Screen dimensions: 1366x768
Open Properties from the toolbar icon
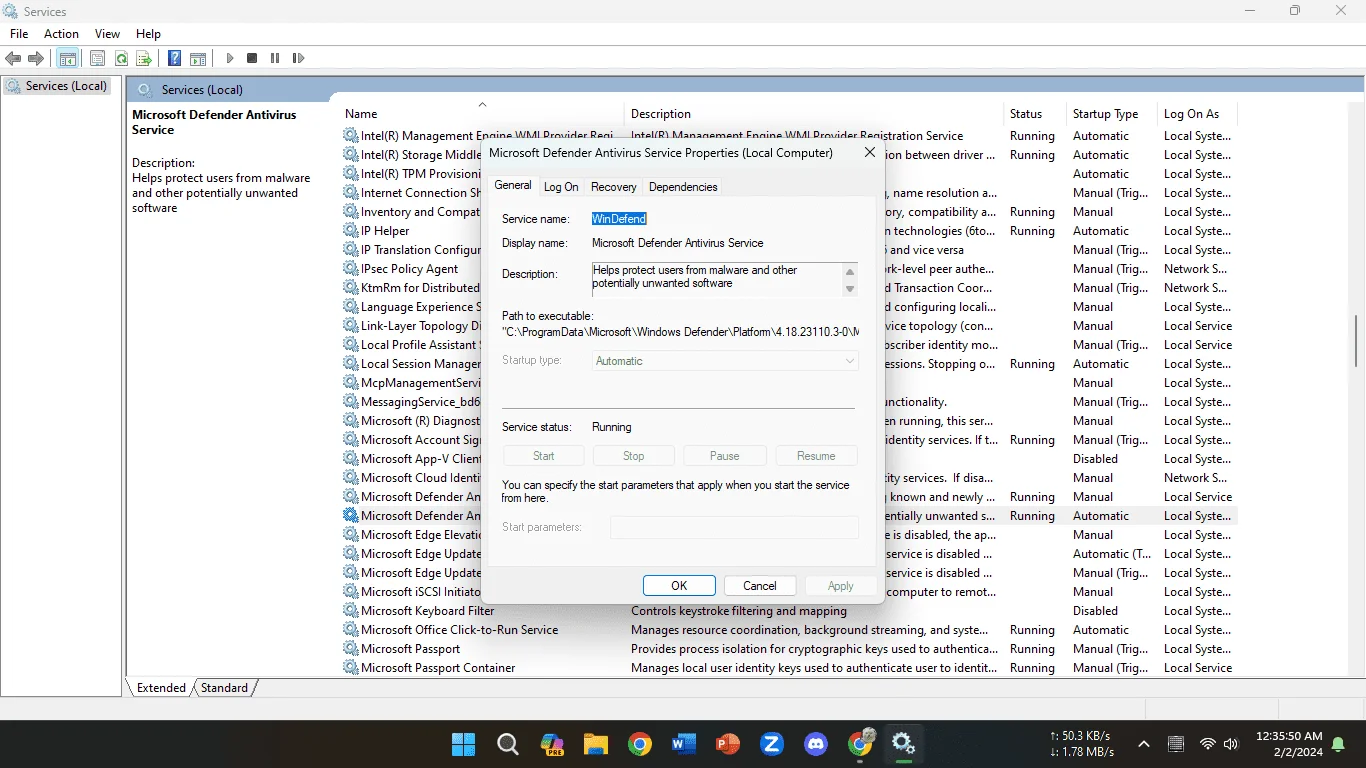pos(97,59)
